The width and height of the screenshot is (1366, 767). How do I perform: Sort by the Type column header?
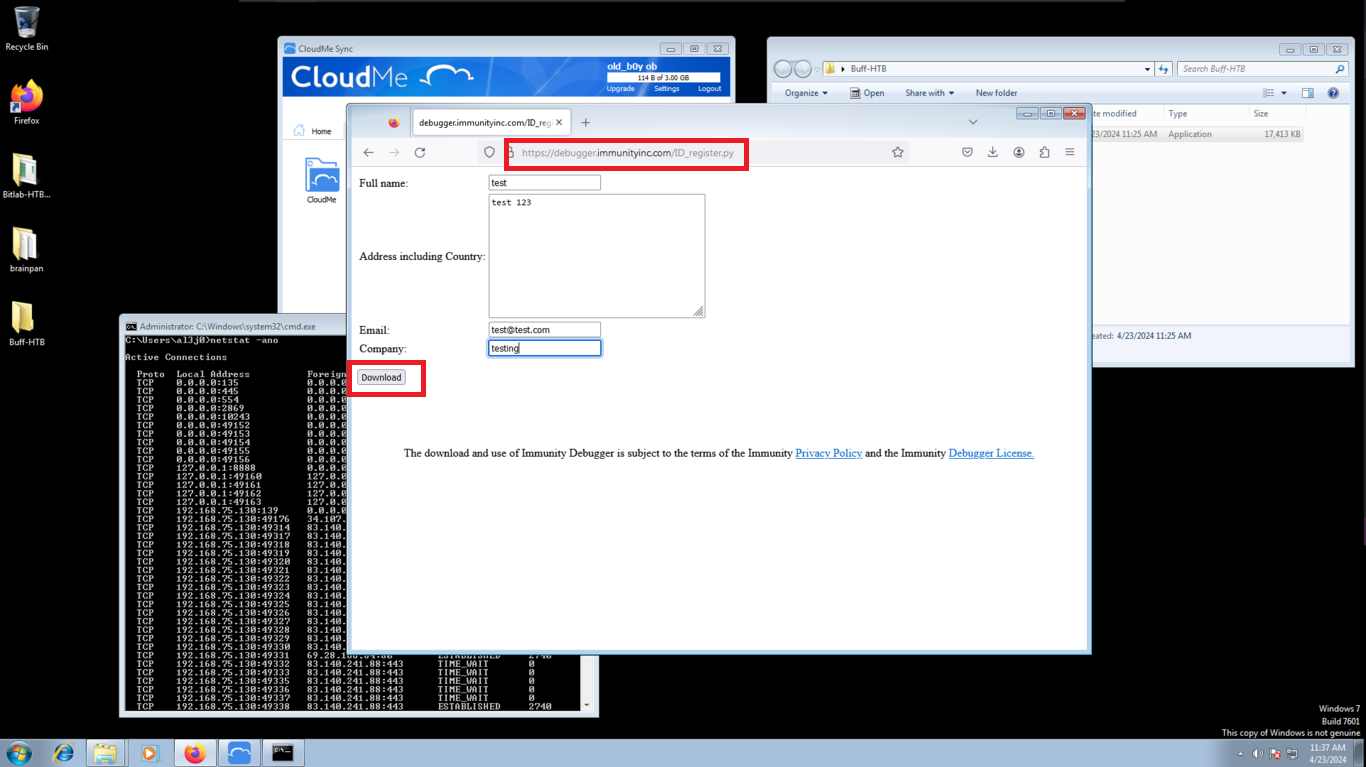[1178, 114]
